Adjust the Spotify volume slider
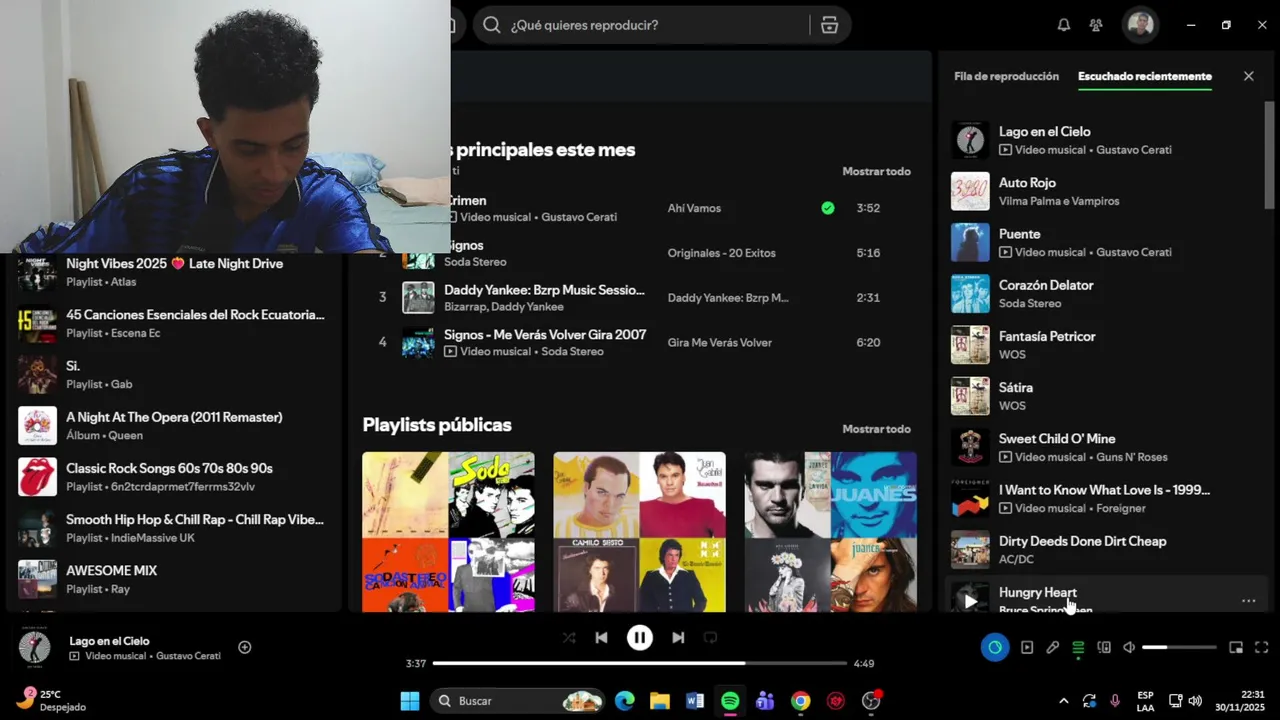Viewport: 1280px width, 720px height. [1179, 647]
